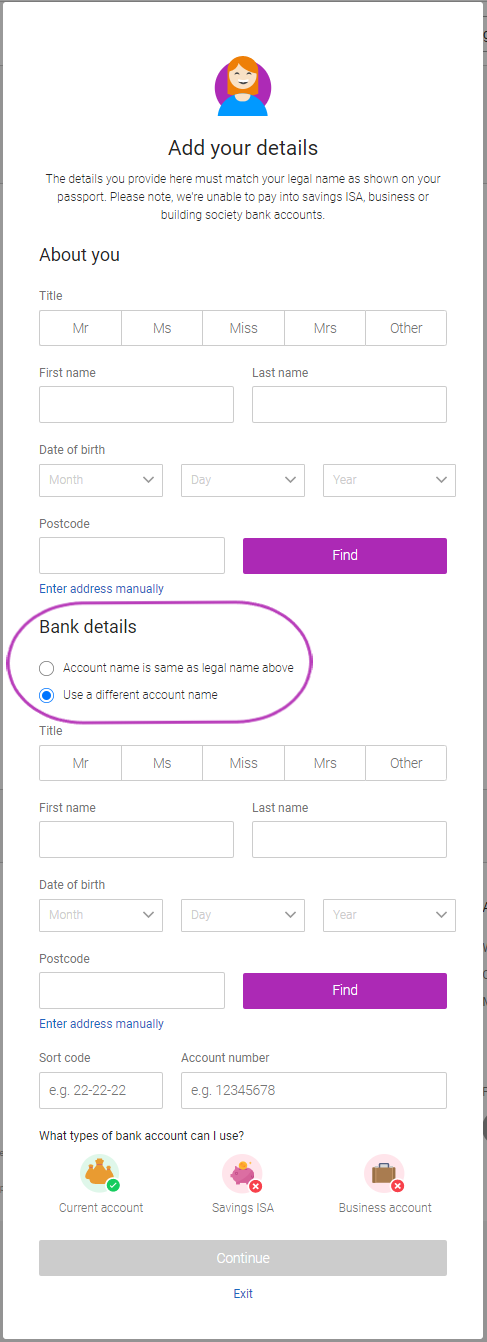The image size is (487, 1342).
Task: Click the Find button beside the first Postcode field
Action: (x=345, y=555)
